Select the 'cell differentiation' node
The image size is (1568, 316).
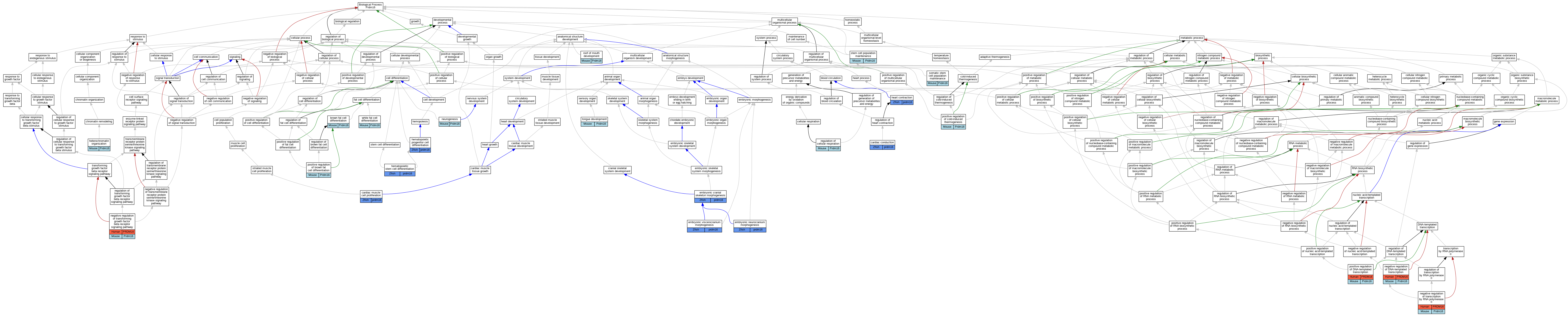397,78
